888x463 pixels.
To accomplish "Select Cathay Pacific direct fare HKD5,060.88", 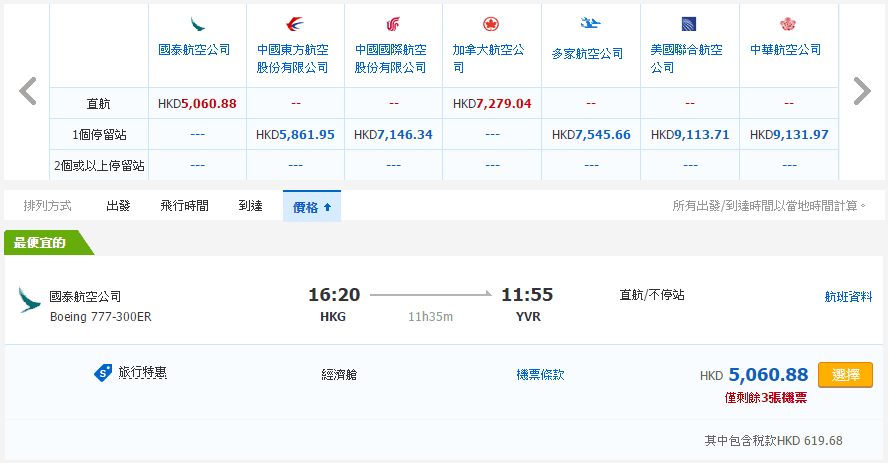I will click(x=197, y=103).
